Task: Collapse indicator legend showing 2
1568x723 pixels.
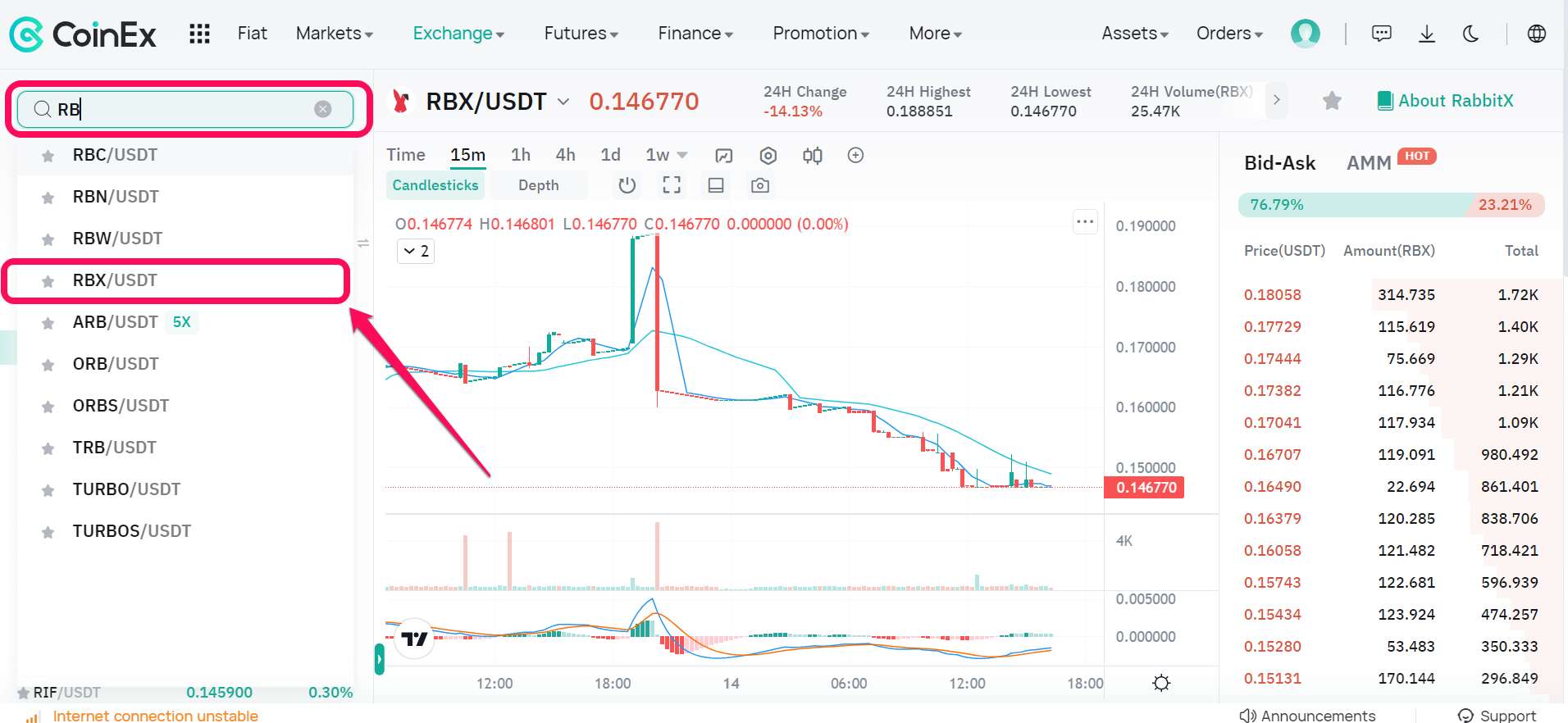Action: coord(416,251)
